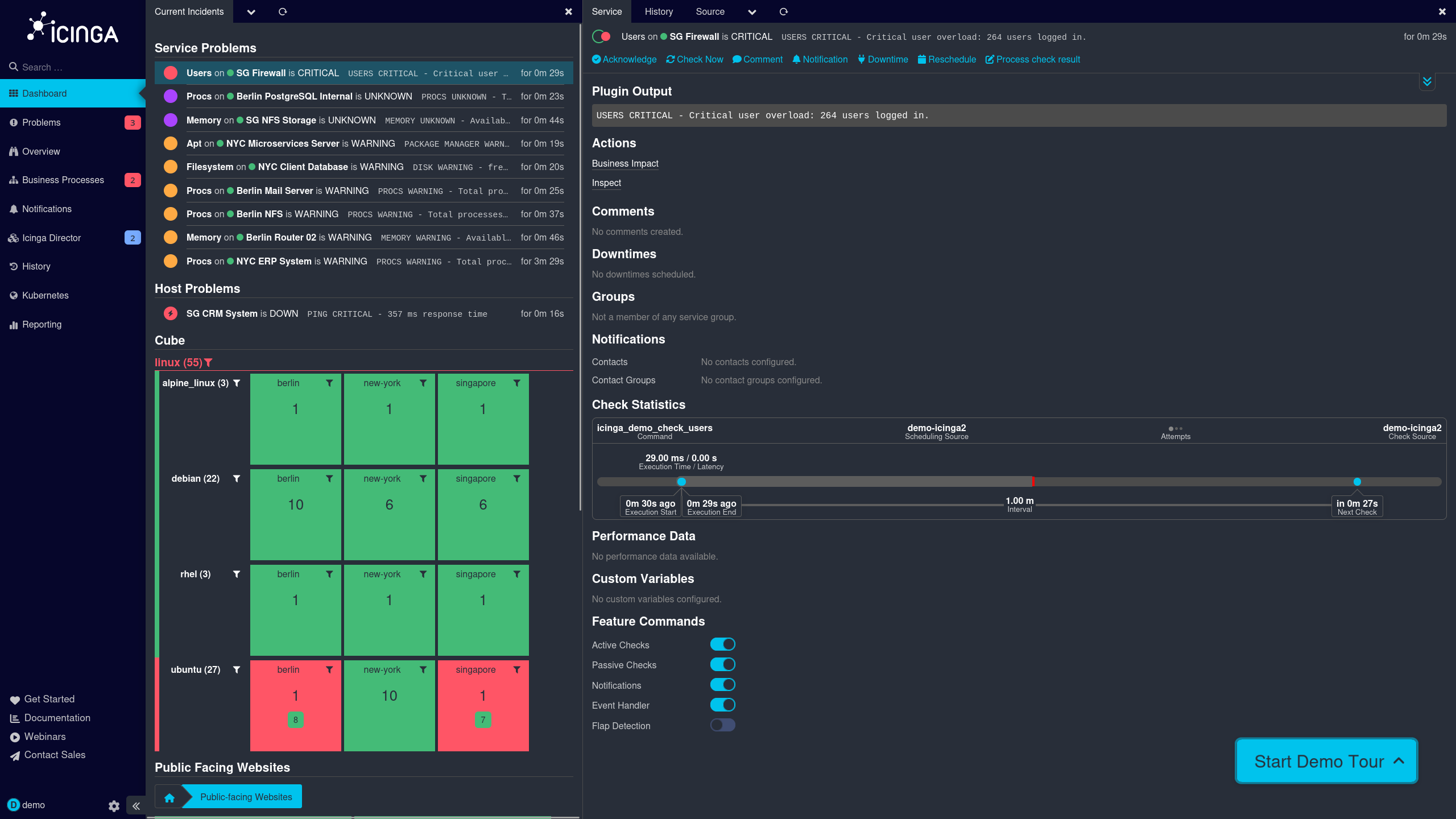The image size is (1456, 819).
Task: Click Next Check marker on timeline
Action: click(1357, 482)
